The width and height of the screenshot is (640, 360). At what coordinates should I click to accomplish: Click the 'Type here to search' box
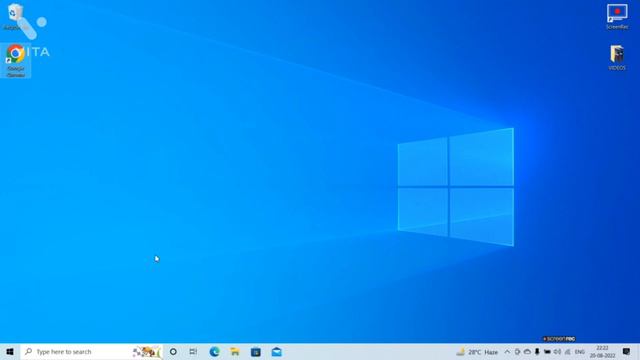click(91, 351)
